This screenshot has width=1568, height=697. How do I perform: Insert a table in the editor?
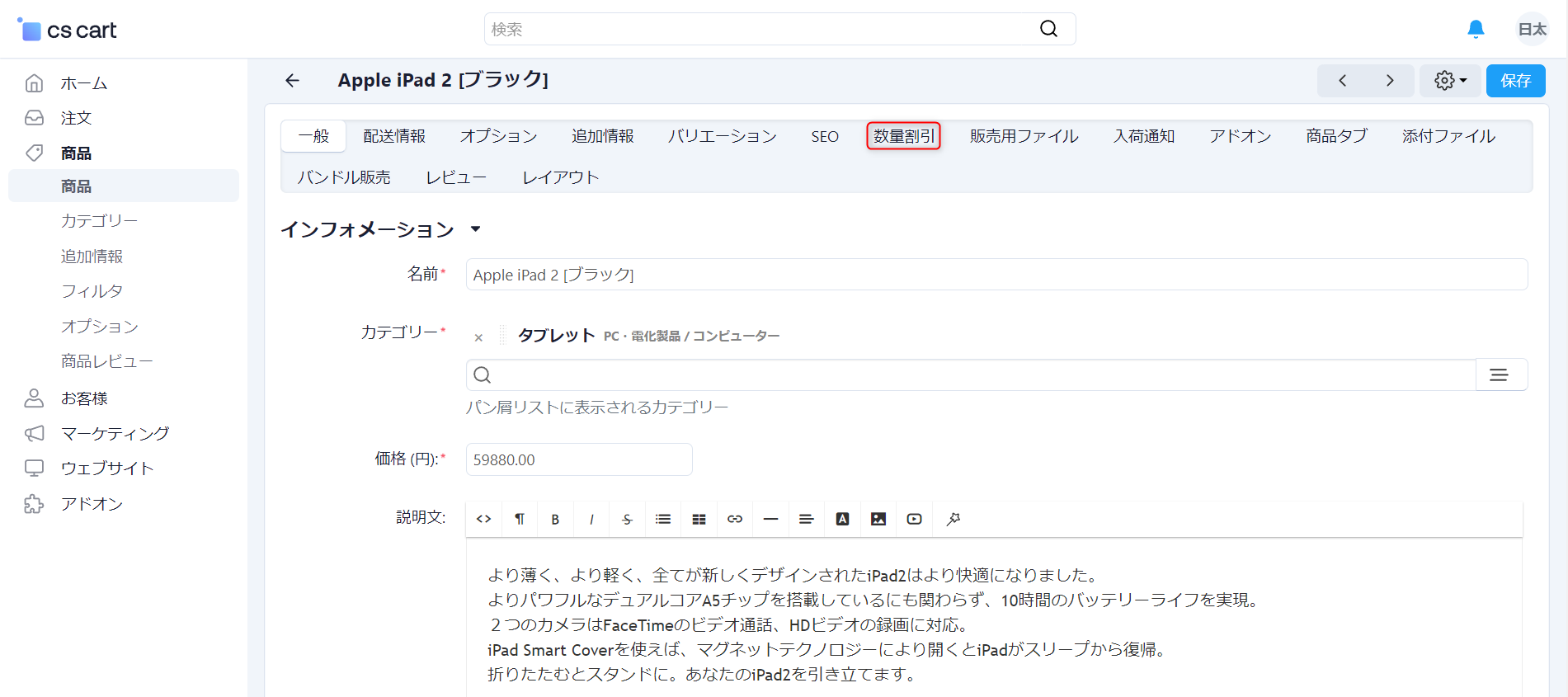click(x=699, y=519)
